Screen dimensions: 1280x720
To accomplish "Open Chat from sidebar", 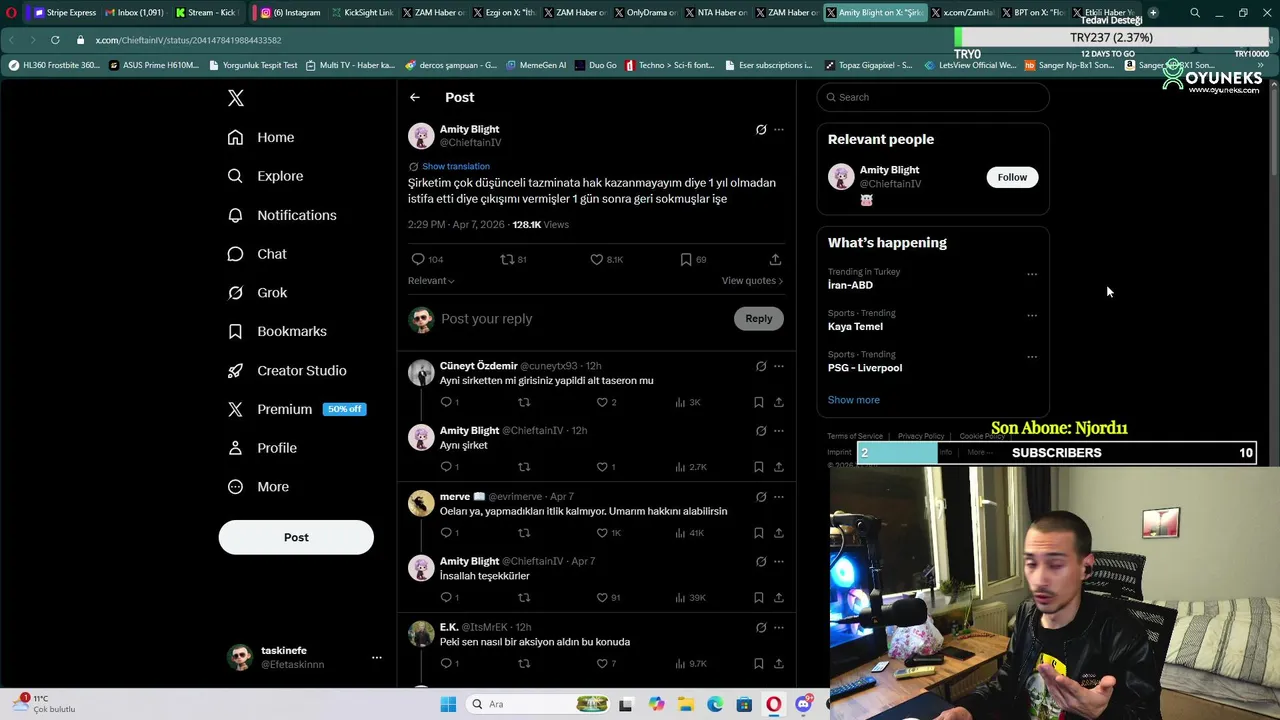I will pos(257,254).
